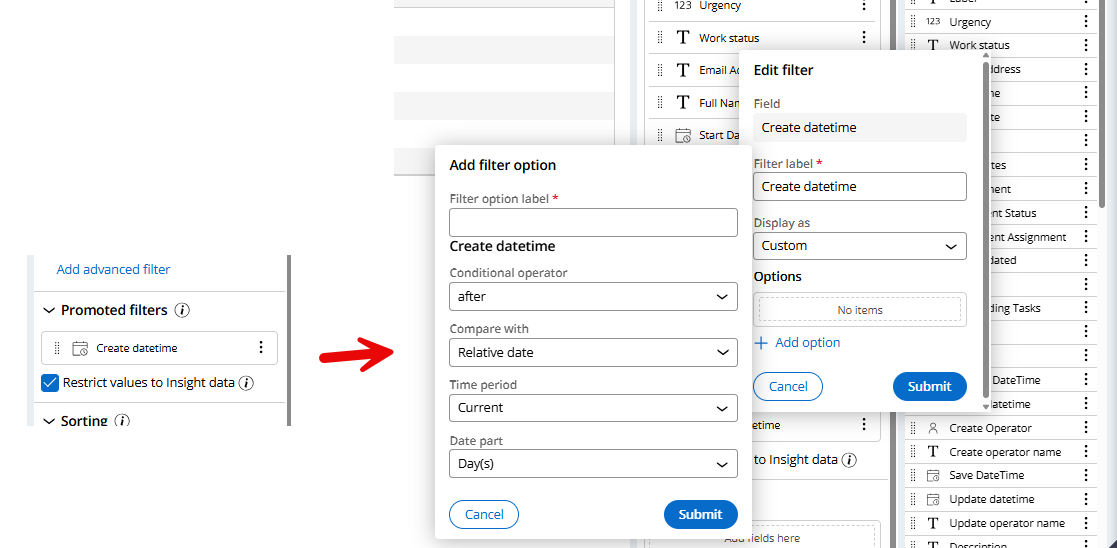This screenshot has width=1117, height=548.
Task: Open the Display as dropdown
Action: pos(859,246)
